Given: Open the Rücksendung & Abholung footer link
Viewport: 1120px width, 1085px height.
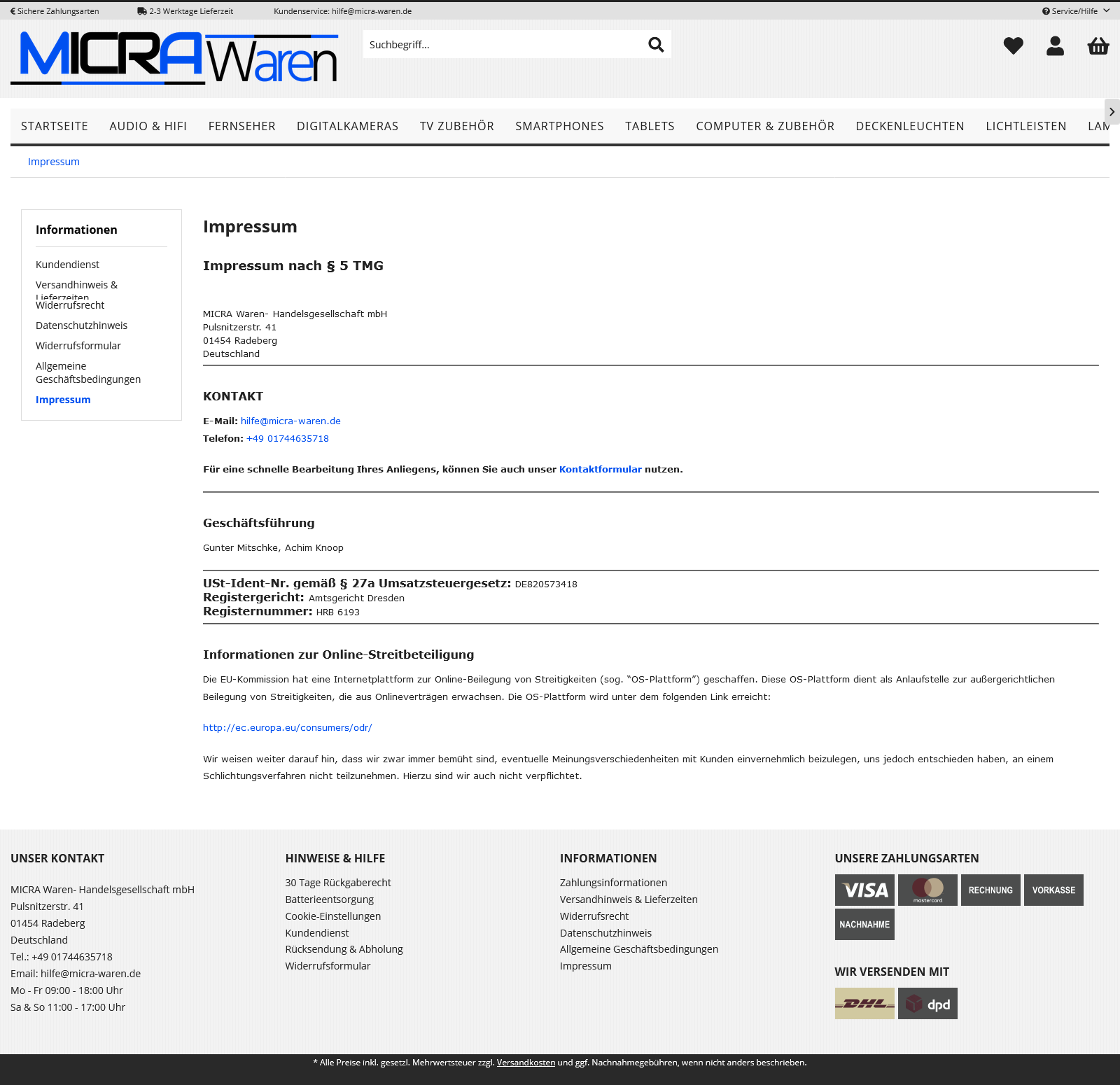Looking at the screenshot, I should click(x=344, y=949).
